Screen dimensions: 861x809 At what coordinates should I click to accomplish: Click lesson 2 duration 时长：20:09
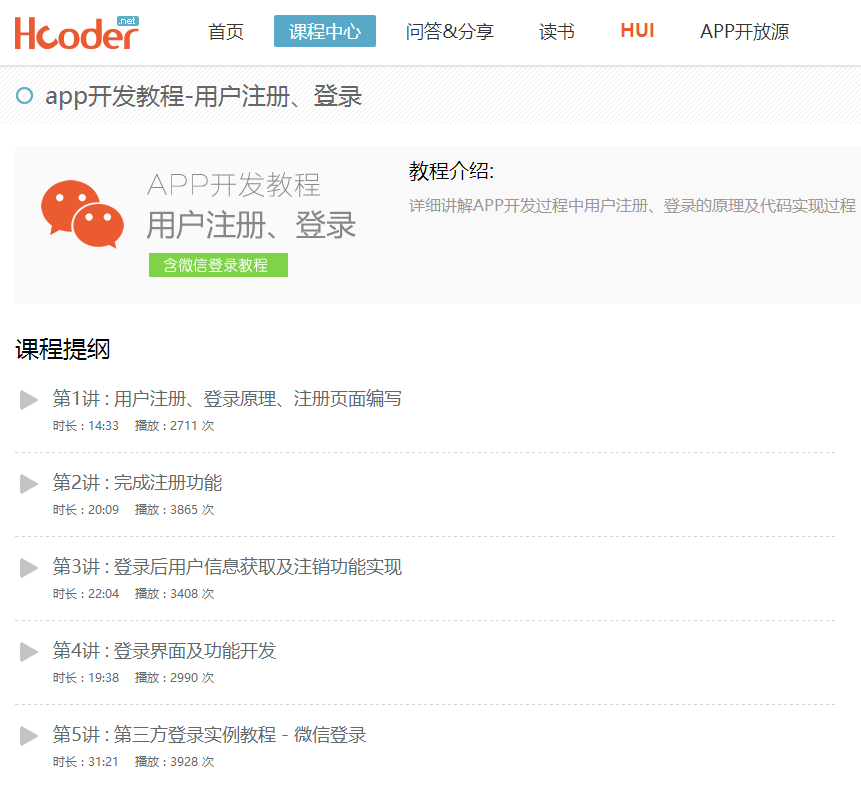click(x=86, y=510)
